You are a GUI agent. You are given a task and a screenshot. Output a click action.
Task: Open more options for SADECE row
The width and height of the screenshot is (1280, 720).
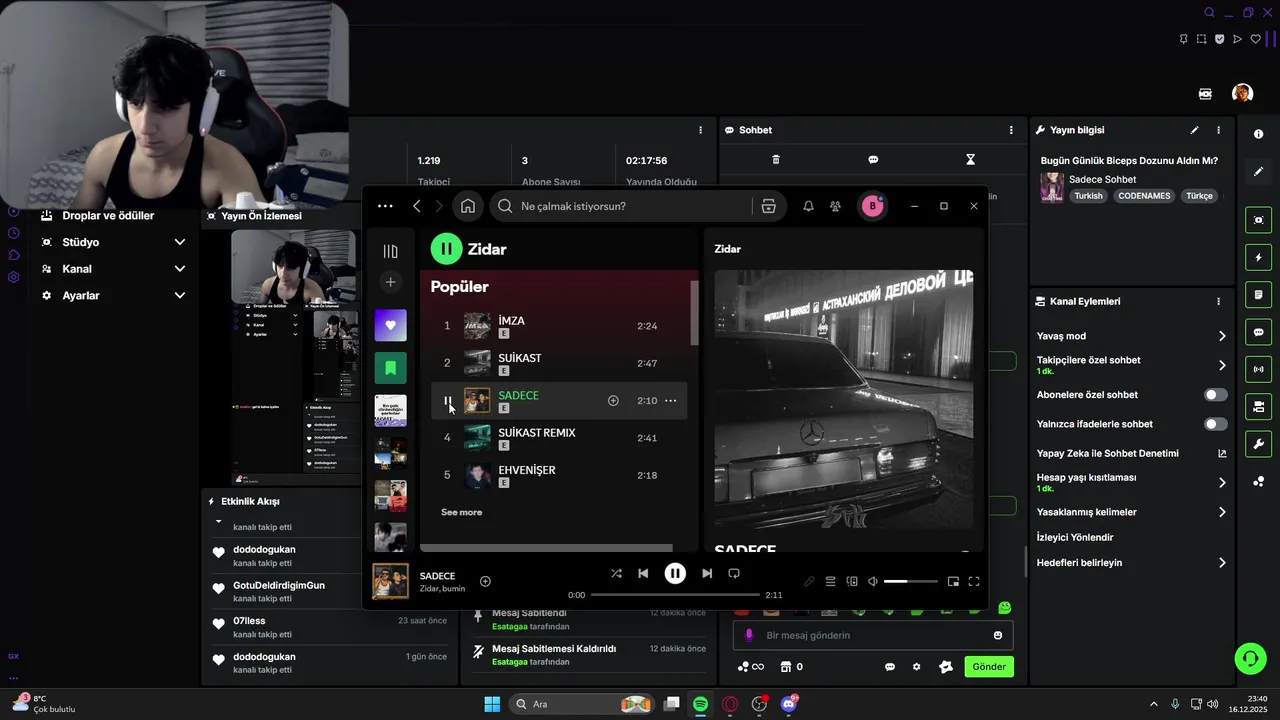click(x=670, y=401)
